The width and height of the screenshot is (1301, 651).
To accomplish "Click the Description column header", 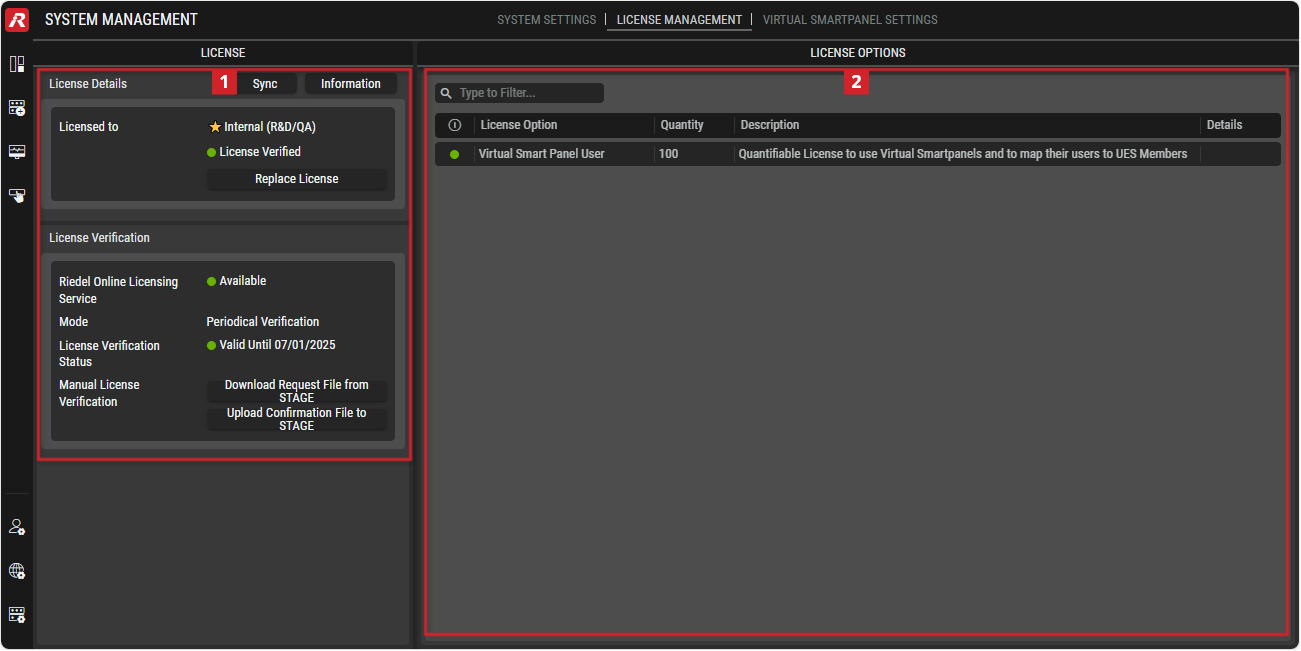I will click(770, 125).
